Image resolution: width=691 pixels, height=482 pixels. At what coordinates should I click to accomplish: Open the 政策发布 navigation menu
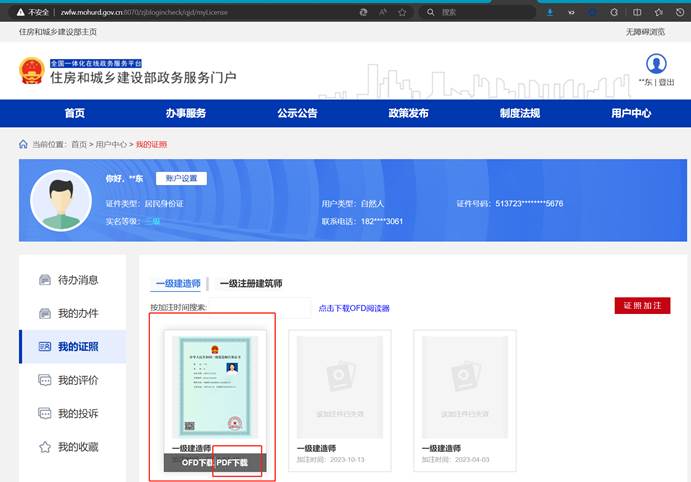click(408, 113)
